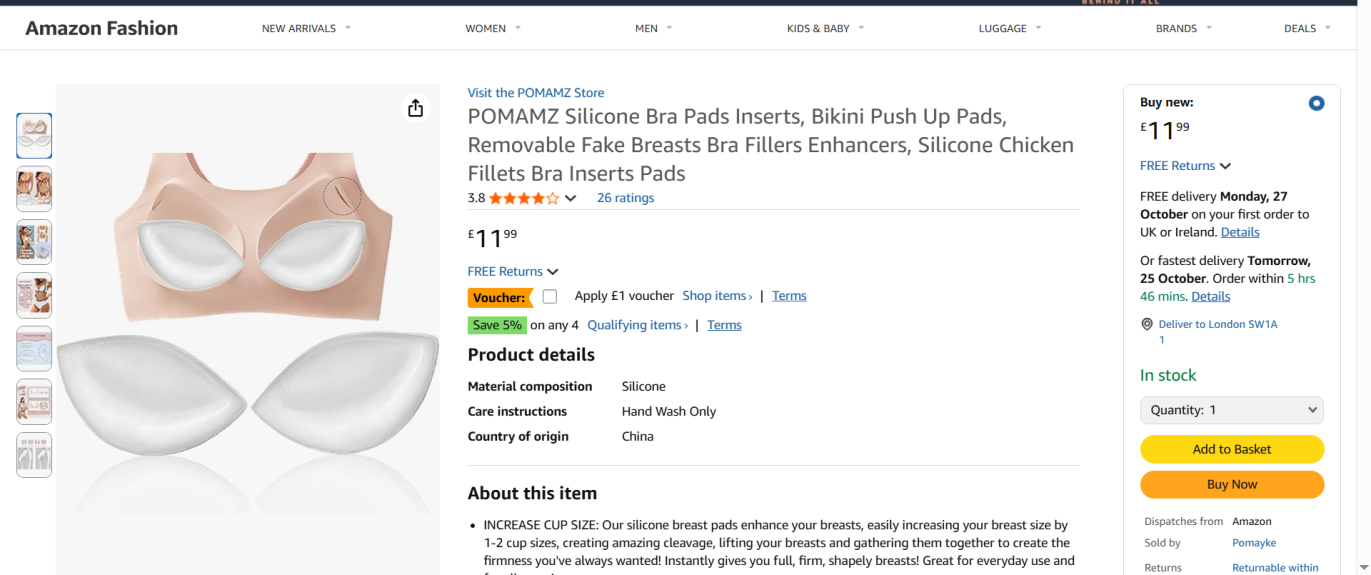1371x575 pixels.
Task: Select the Buy new radio button
Action: [1316, 103]
